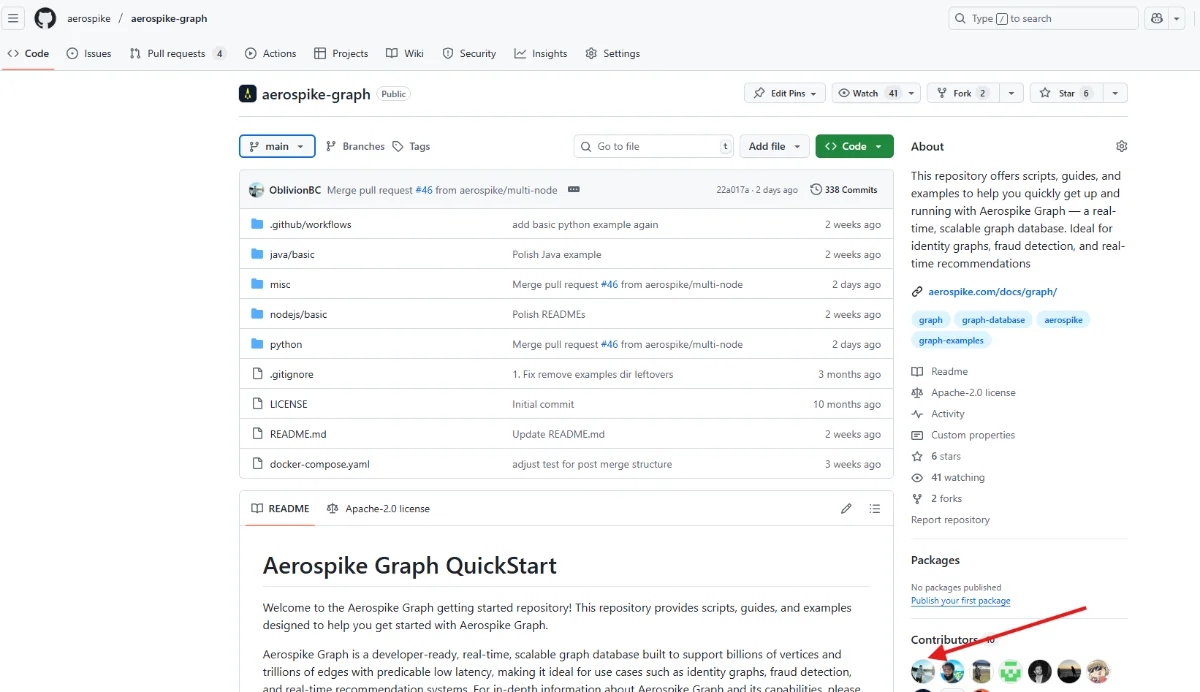Open Custom properties in About
The image size is (1200, 692).
point(972,435)
